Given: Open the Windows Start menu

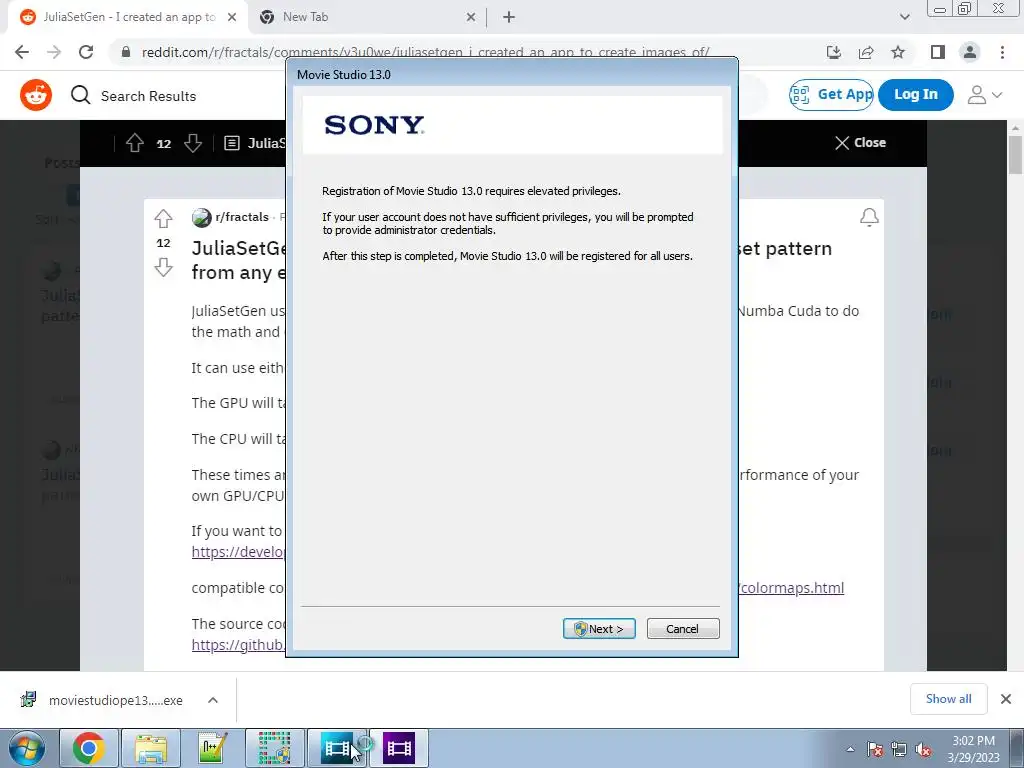Looking at the screenshot, I should coord(25,748).
